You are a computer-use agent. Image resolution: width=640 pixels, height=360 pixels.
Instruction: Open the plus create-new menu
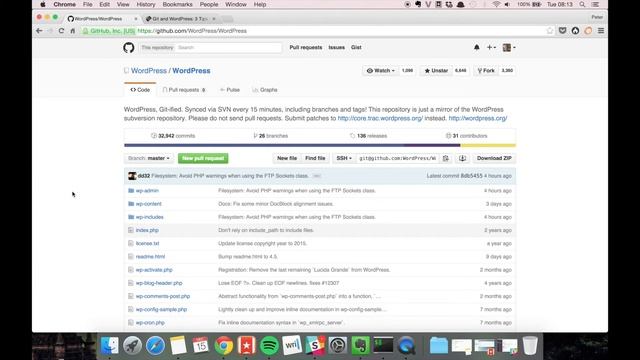coord(491,47)
